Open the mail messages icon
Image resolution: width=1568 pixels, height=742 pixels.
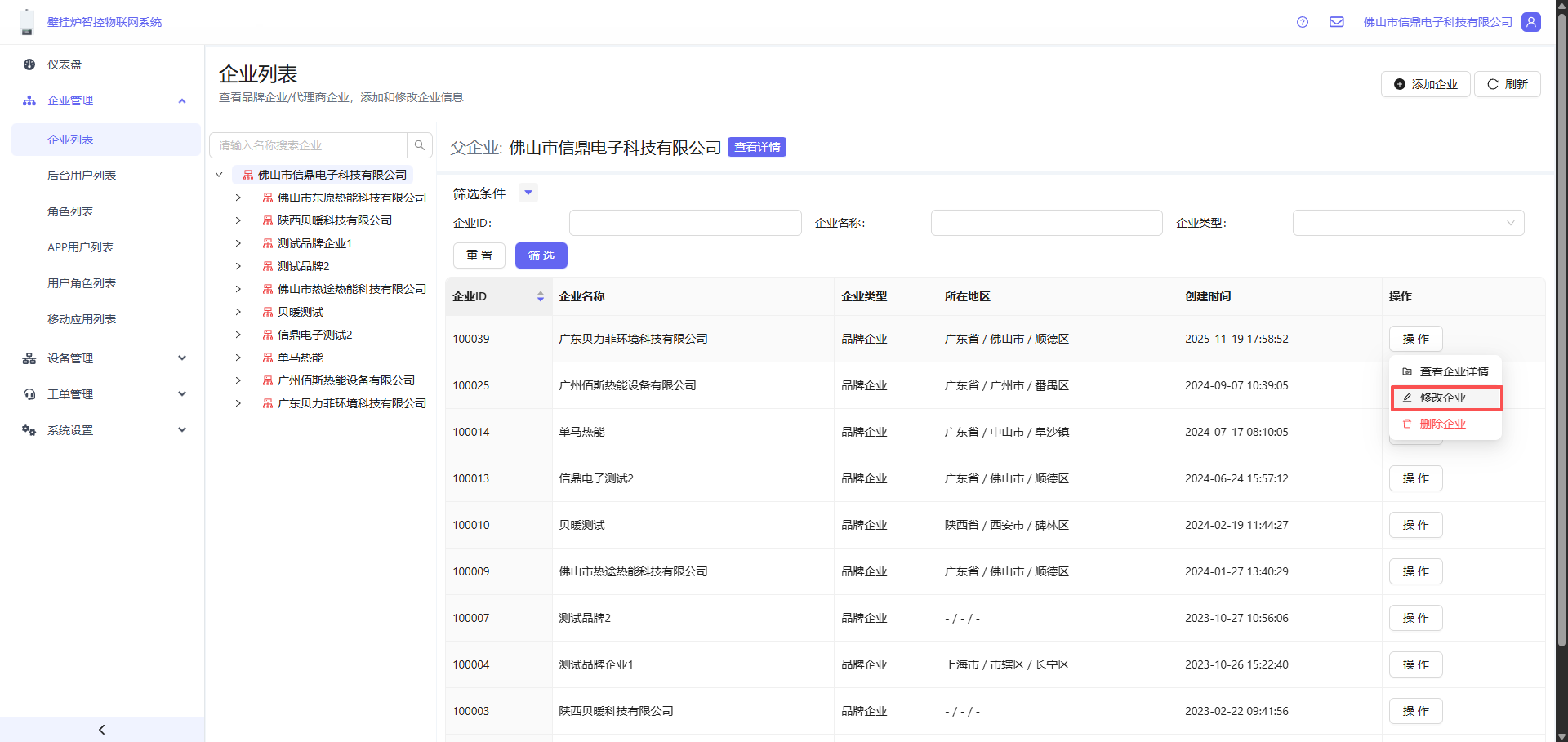click(1336, 22)
